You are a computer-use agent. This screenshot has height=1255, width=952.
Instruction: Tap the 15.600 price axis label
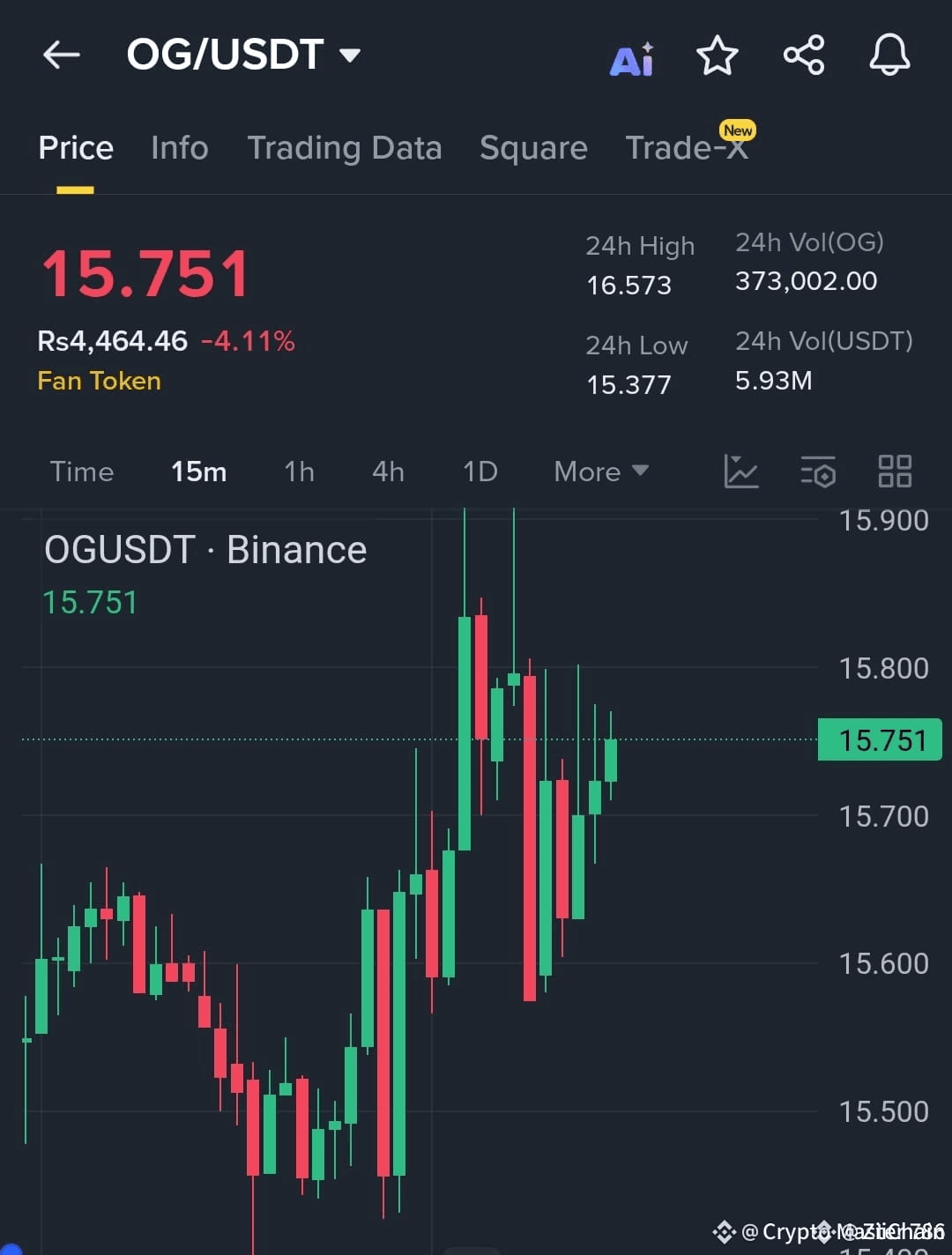pos(883,963)
